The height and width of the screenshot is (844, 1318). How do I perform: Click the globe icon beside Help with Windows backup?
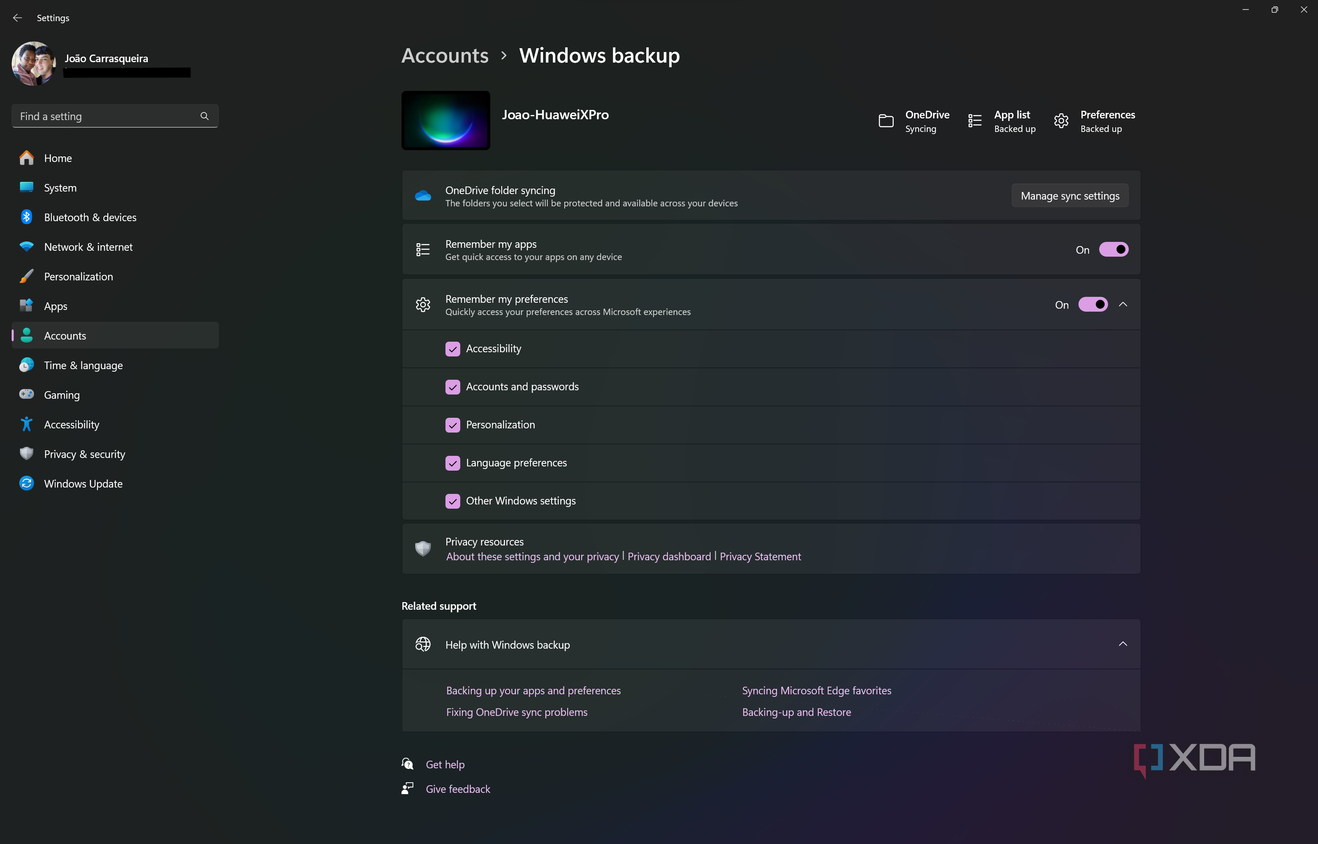pos(423,645)
